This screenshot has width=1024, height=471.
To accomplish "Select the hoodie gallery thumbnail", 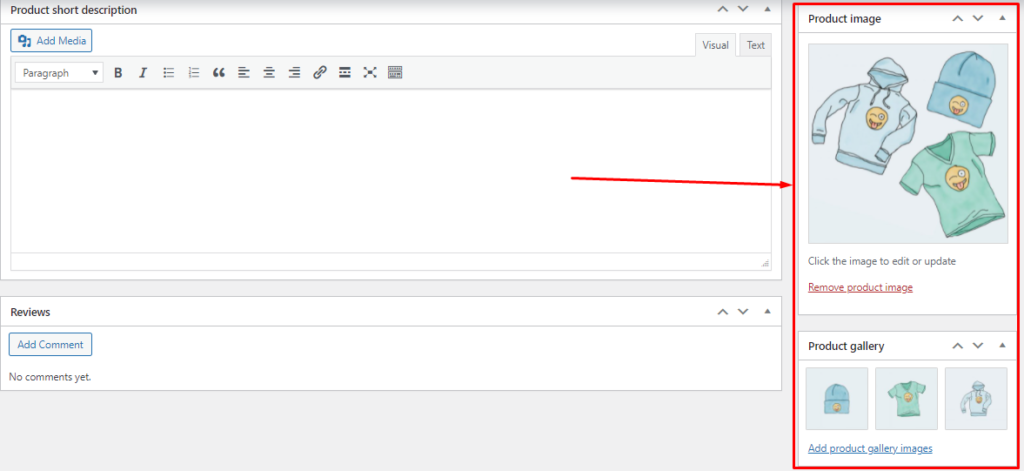I will coord(976,398).
